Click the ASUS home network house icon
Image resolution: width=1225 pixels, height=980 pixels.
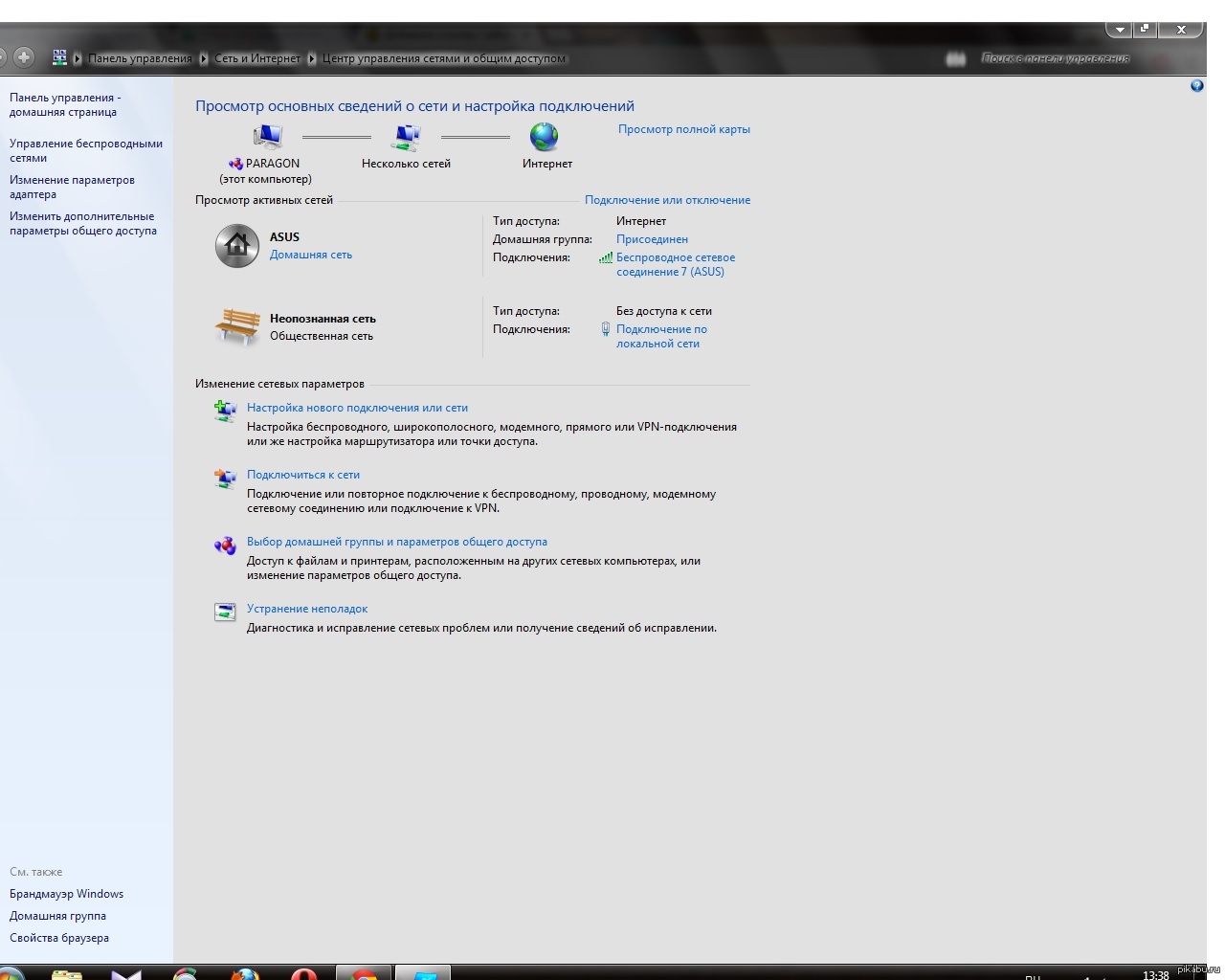(236, 246)
